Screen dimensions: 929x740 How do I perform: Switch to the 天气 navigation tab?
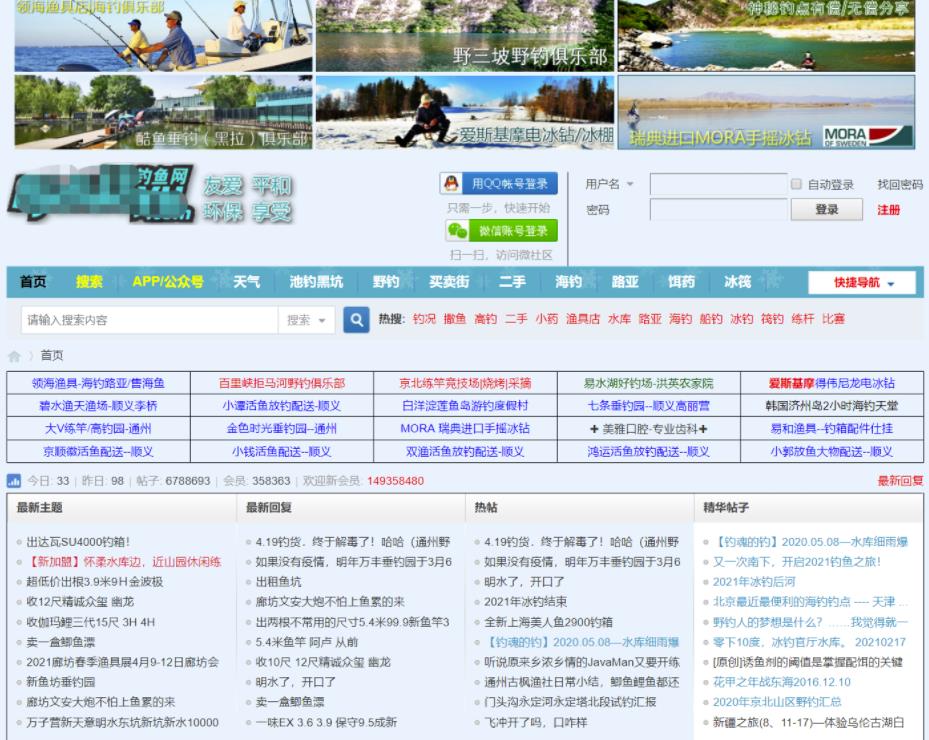pyautogui.click(x=246, y=282)
